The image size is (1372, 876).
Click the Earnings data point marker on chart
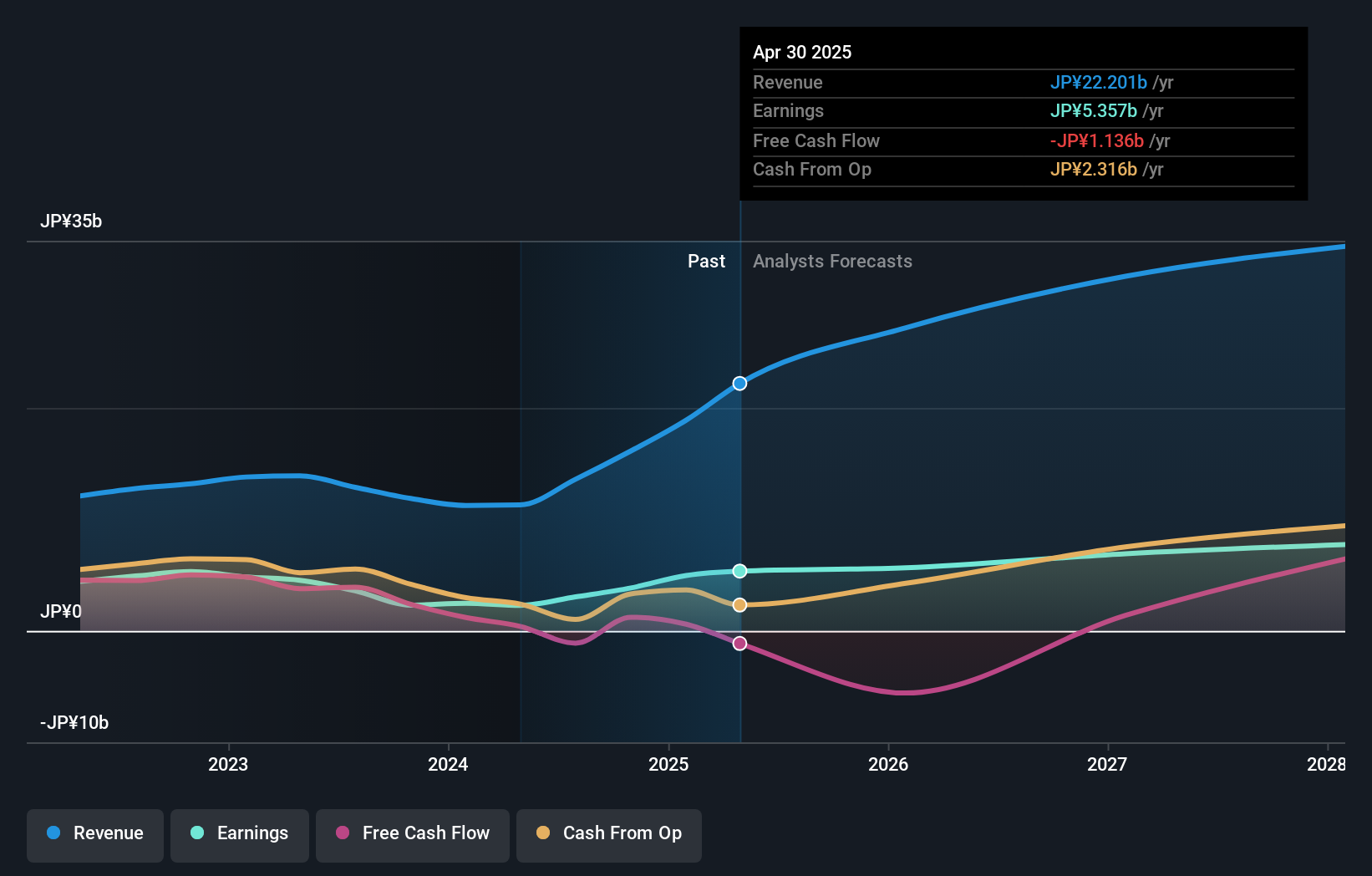(x=739, y=572)
